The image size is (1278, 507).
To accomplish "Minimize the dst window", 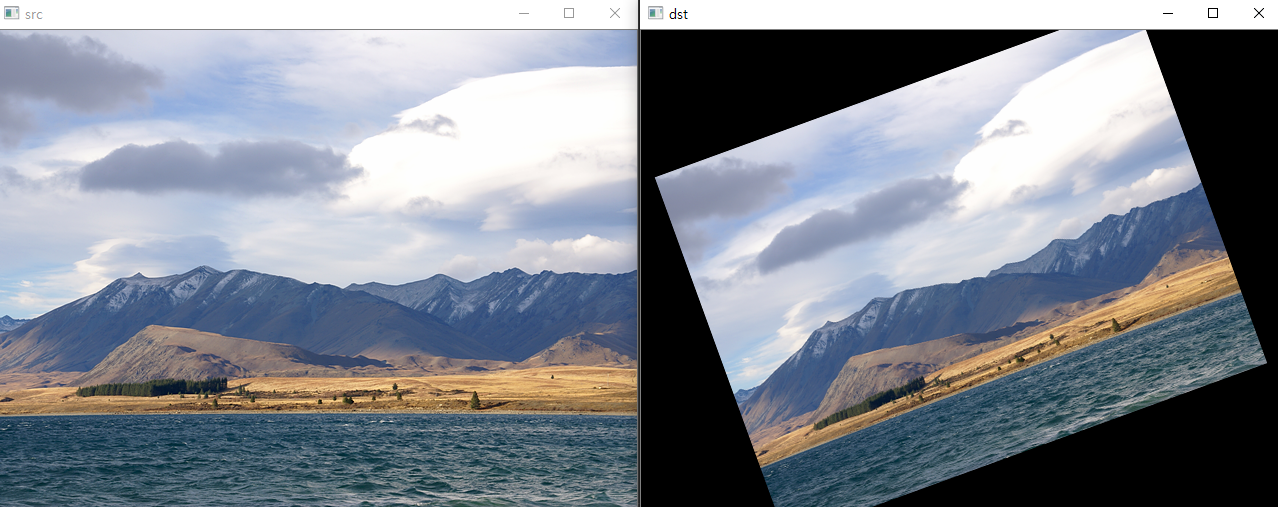I will pyautogui.click(x=1167, y=14).
